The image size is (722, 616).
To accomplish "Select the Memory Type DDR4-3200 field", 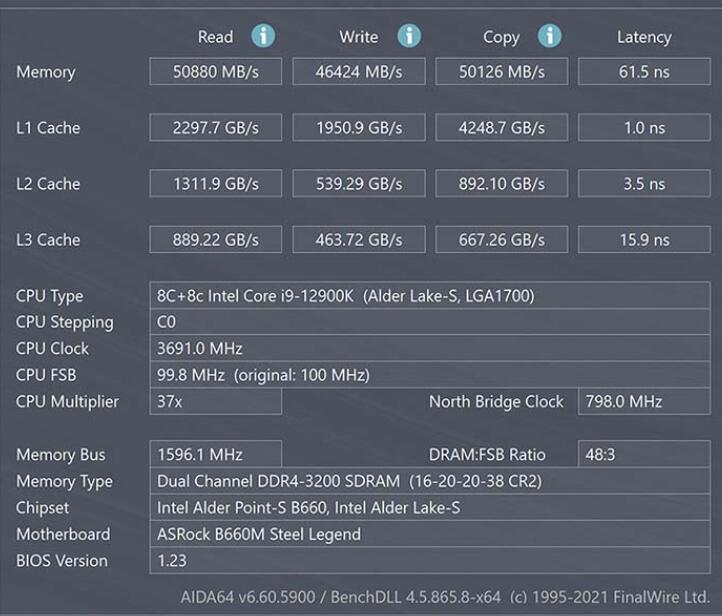I will click(x=429, y=481).
